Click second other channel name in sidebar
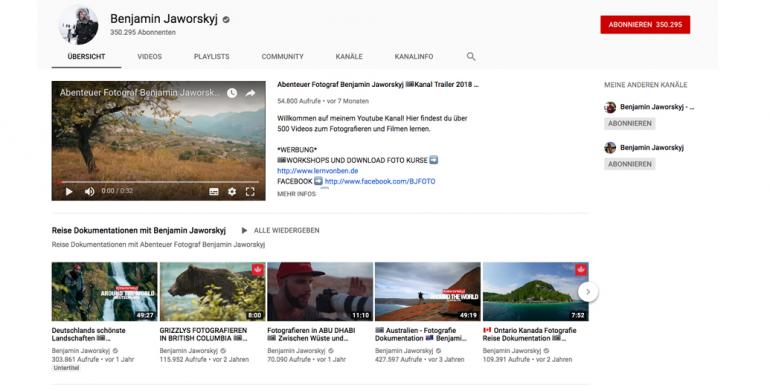 click(x=652, y=147)
